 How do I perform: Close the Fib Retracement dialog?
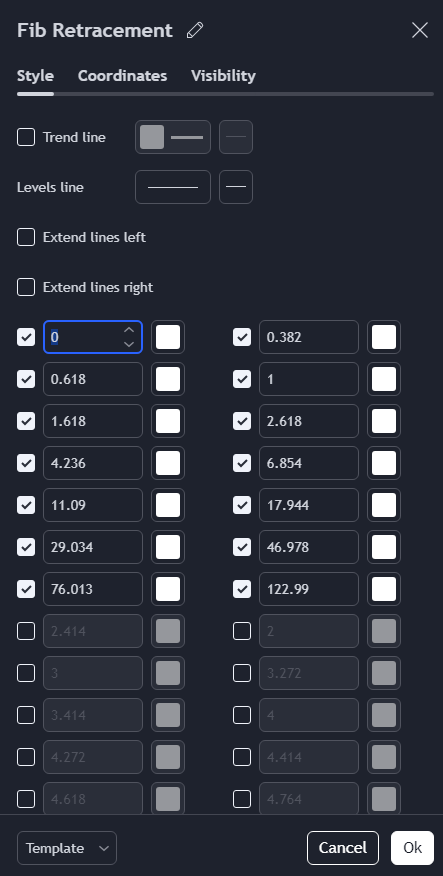(420, 30)
